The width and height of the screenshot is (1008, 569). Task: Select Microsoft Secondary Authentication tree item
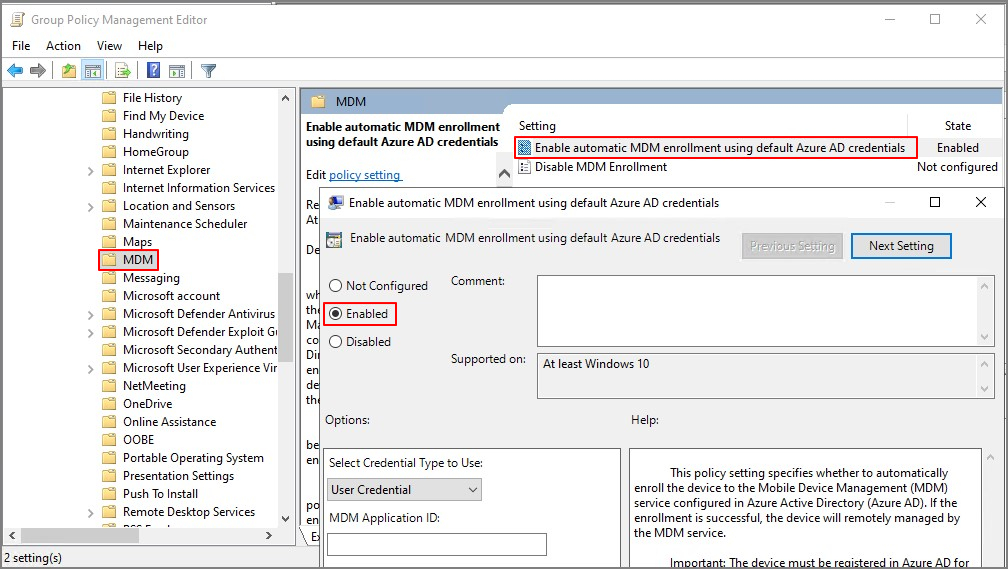click(x=200, y=350)
